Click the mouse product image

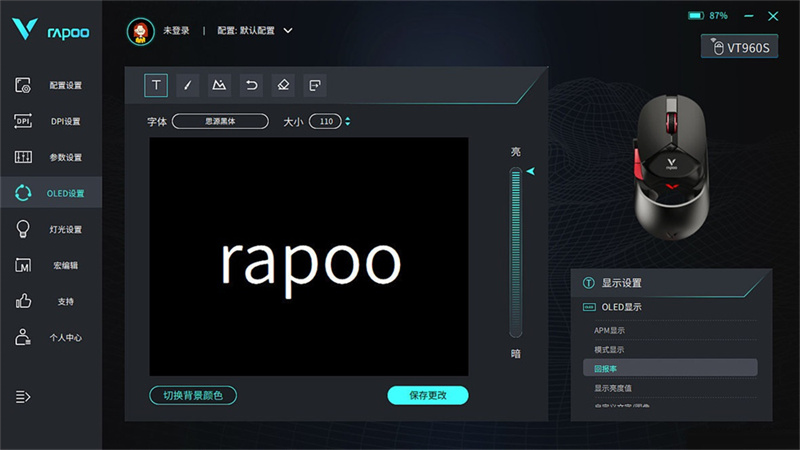pos(671,167)
